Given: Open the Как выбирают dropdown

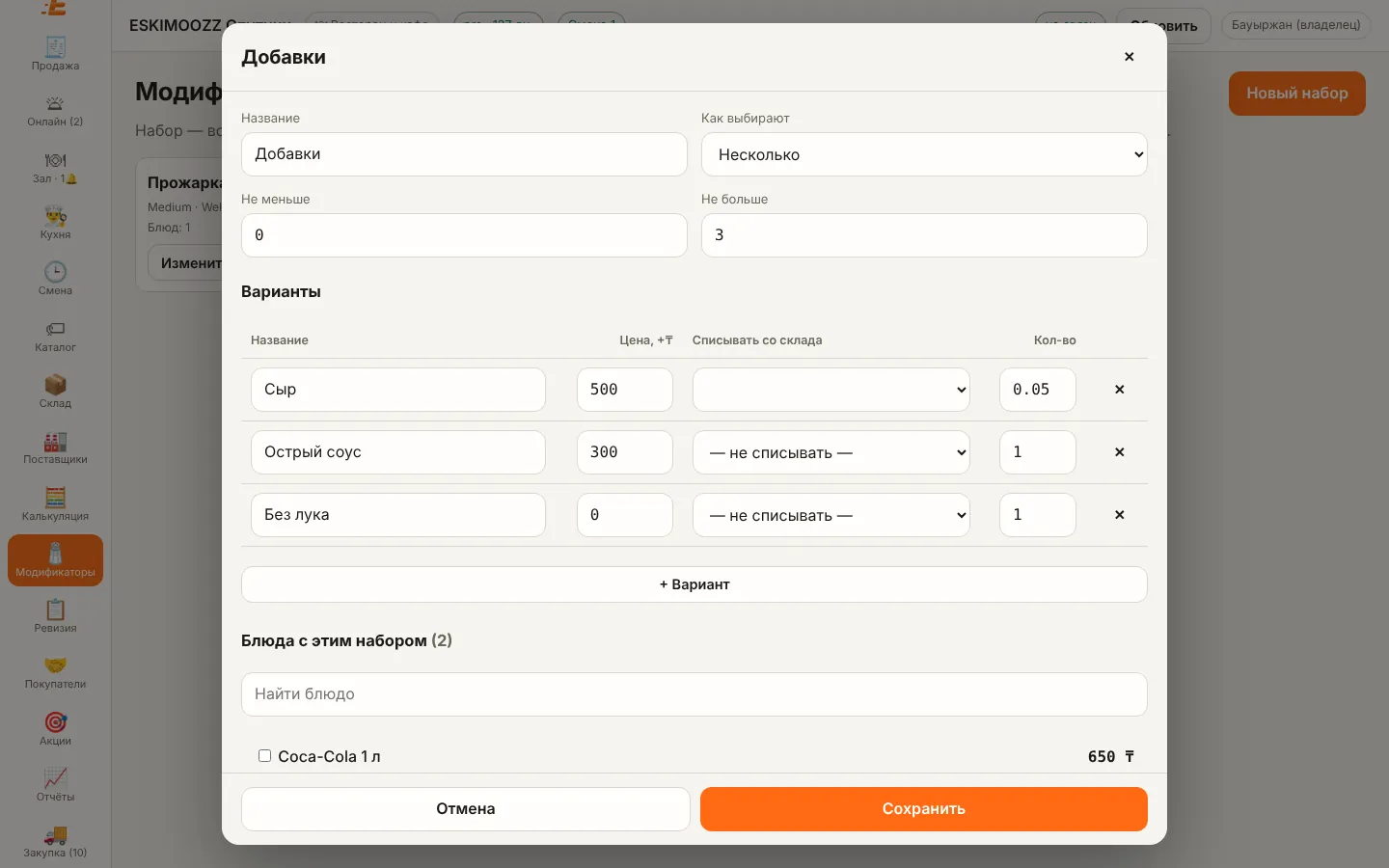Looking at the screenshot, I should click(924, 154).
